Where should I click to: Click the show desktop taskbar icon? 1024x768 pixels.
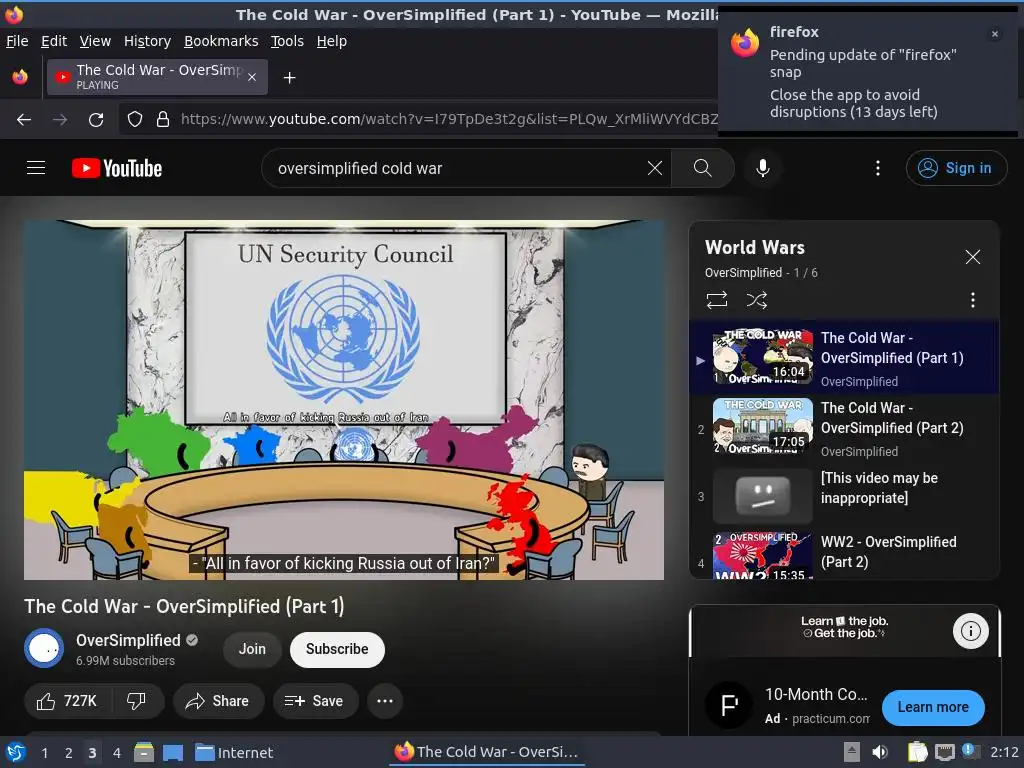point(173,752)
